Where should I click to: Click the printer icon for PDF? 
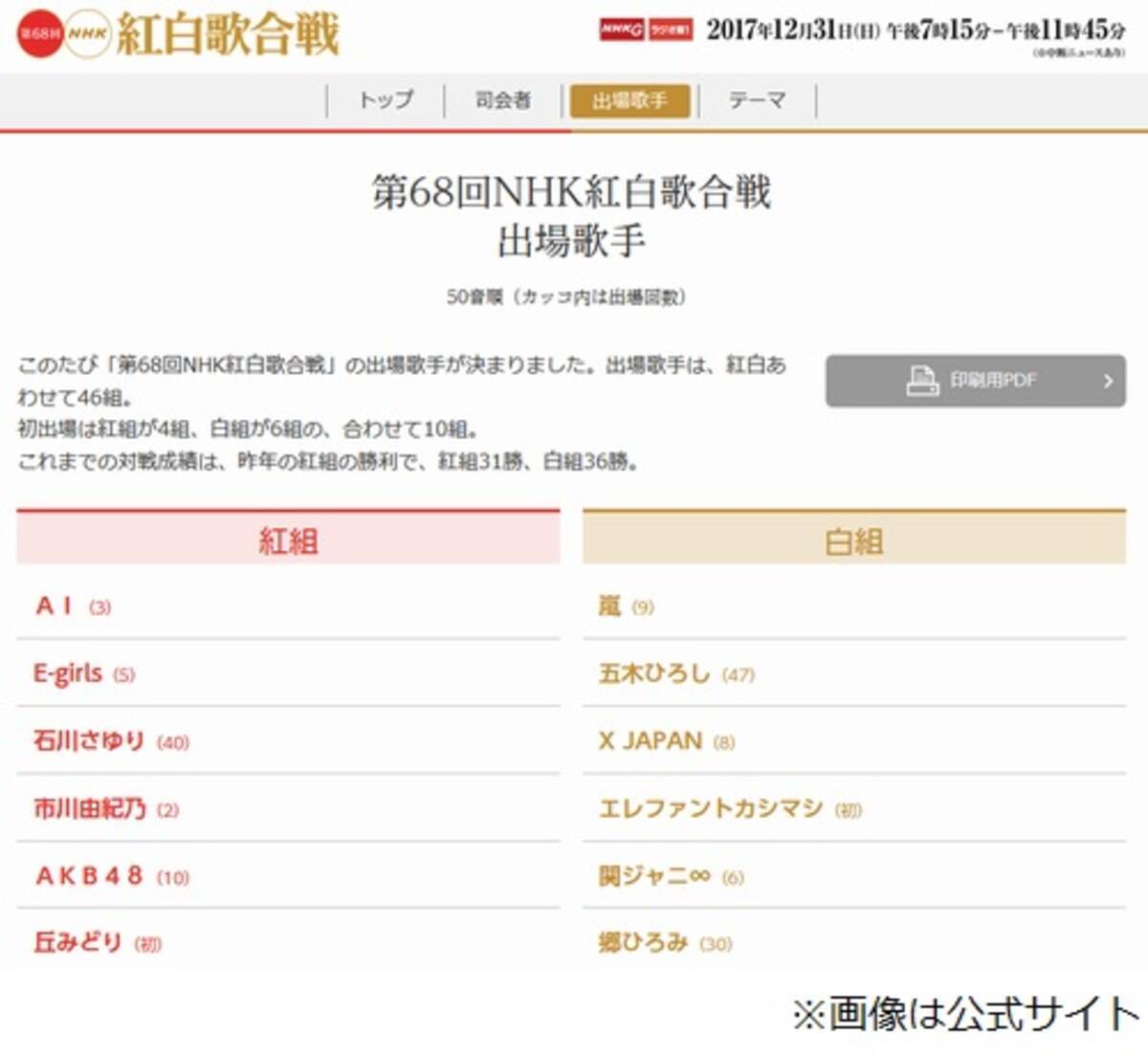point(922,381)
